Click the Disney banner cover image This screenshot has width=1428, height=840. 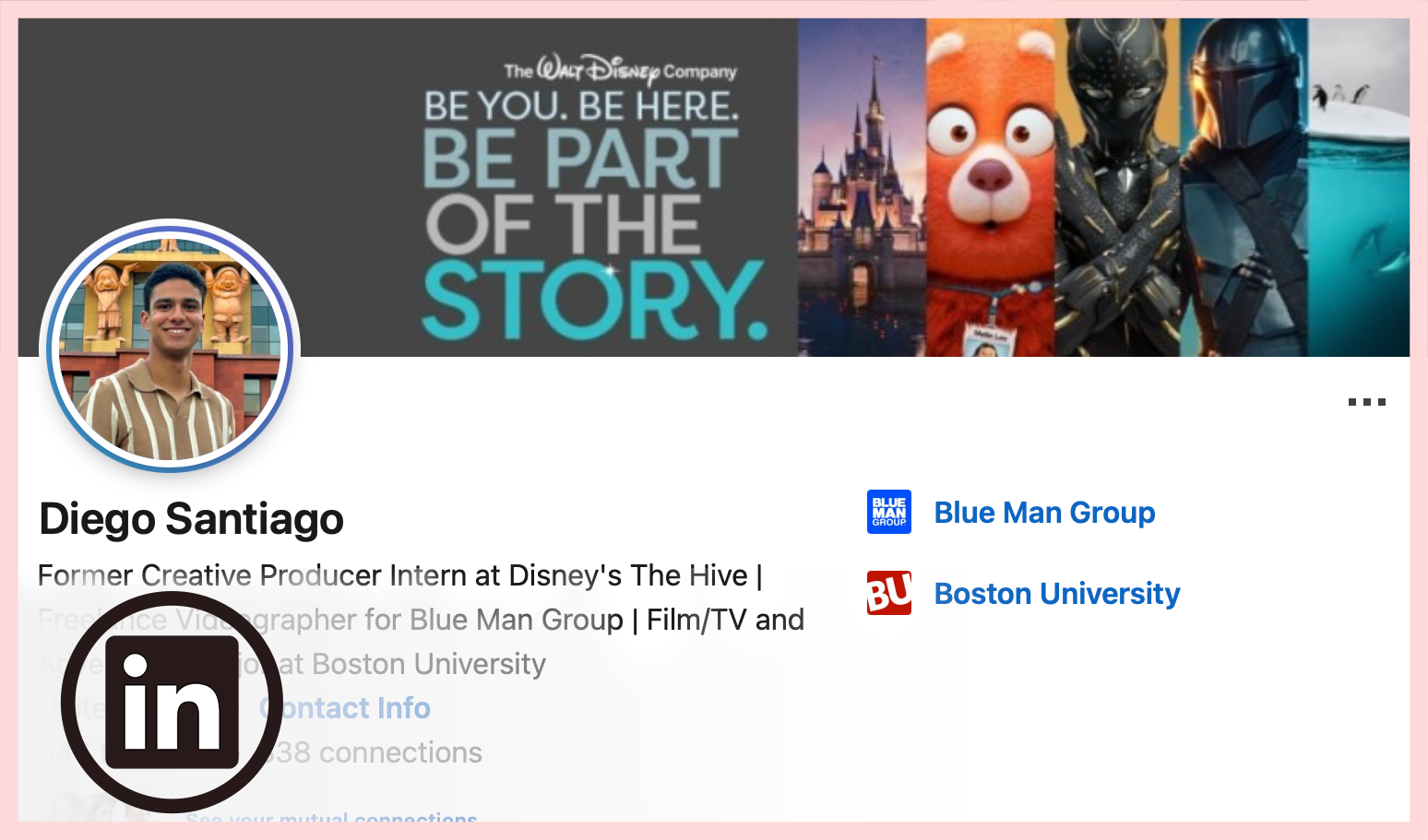tap(714, 187)
